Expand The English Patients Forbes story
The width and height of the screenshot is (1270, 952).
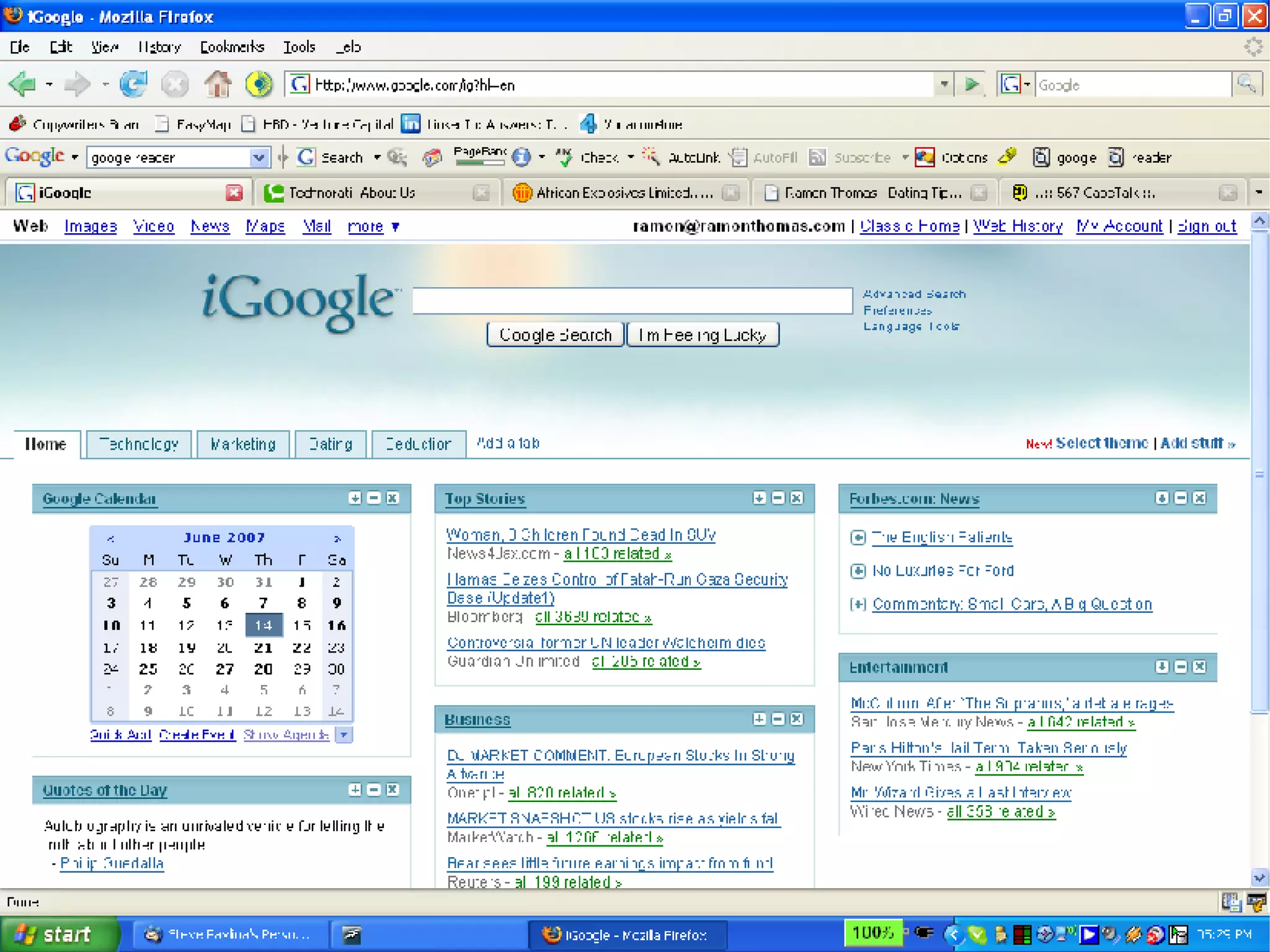(x=858, y=538)
